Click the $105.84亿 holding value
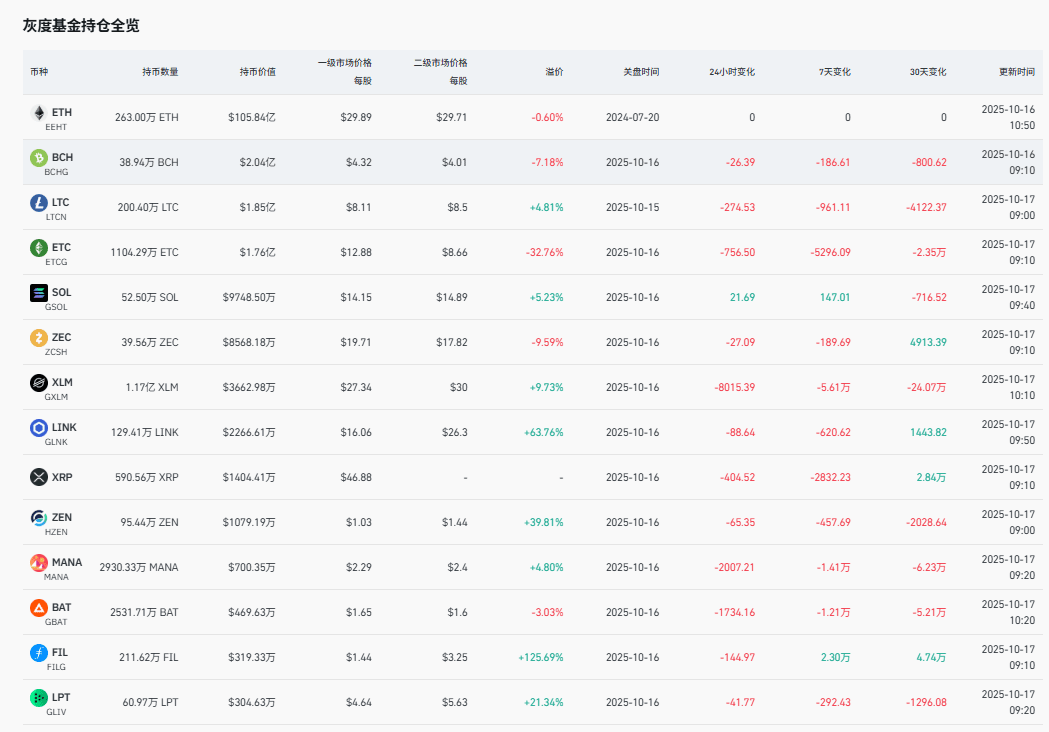Image resolution: width=1049 pixels, height=732 pixels. click(x=252, y=117)
